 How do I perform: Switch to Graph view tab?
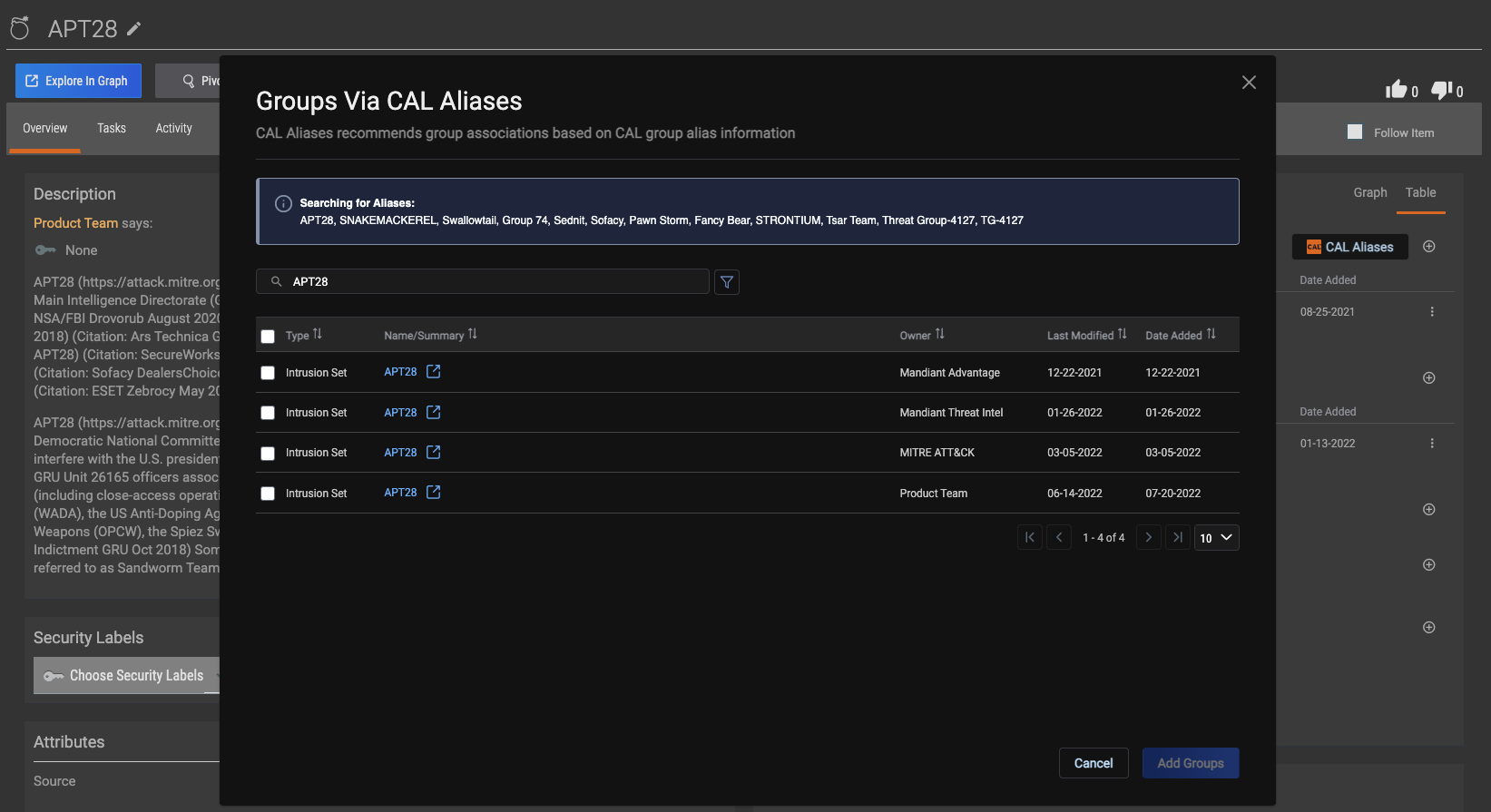[x=1370, y=192]
